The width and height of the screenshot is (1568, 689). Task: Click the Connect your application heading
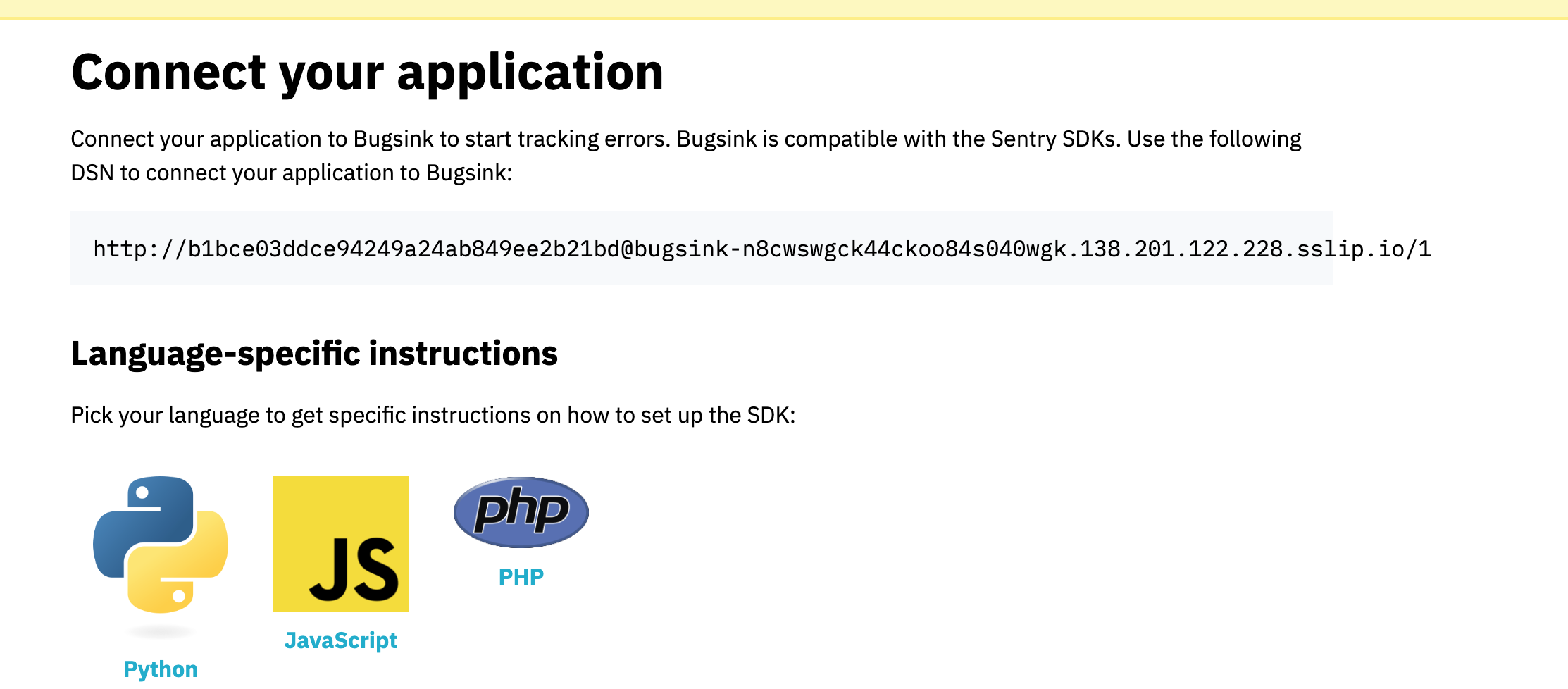pos(367,73)
